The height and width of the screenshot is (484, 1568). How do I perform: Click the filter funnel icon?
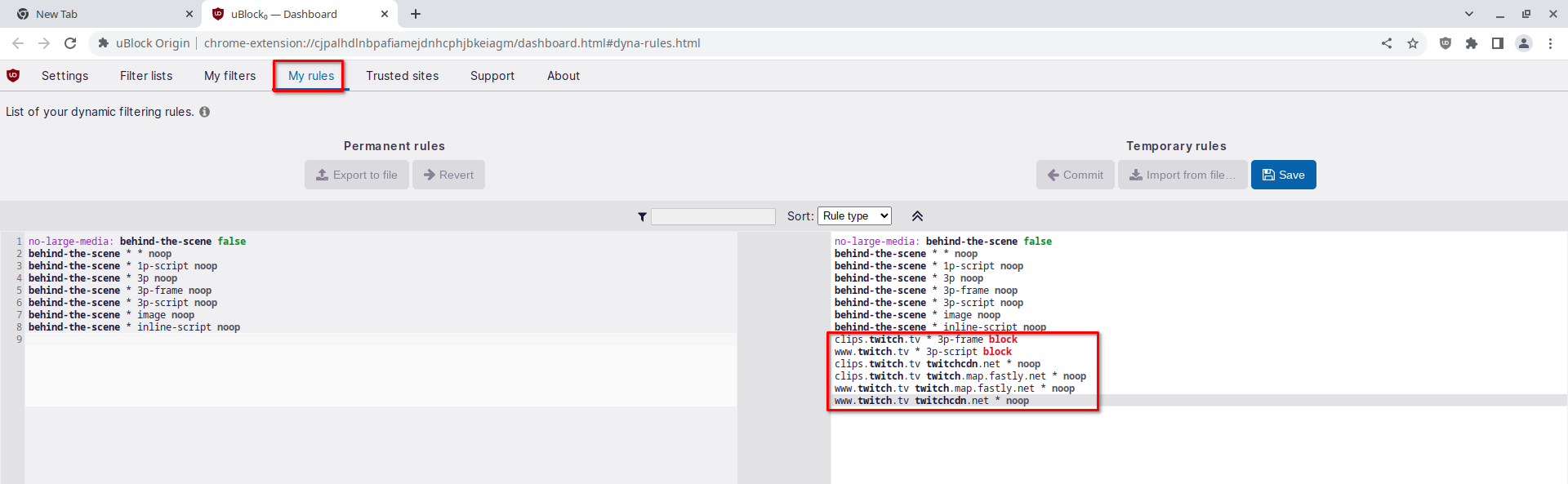(642, 216)
